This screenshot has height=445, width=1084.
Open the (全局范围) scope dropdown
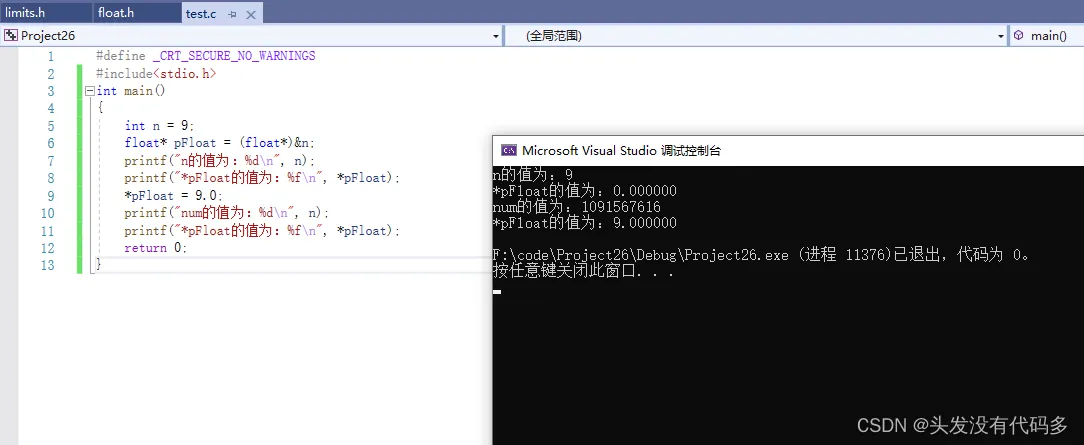coord(1000,36)
